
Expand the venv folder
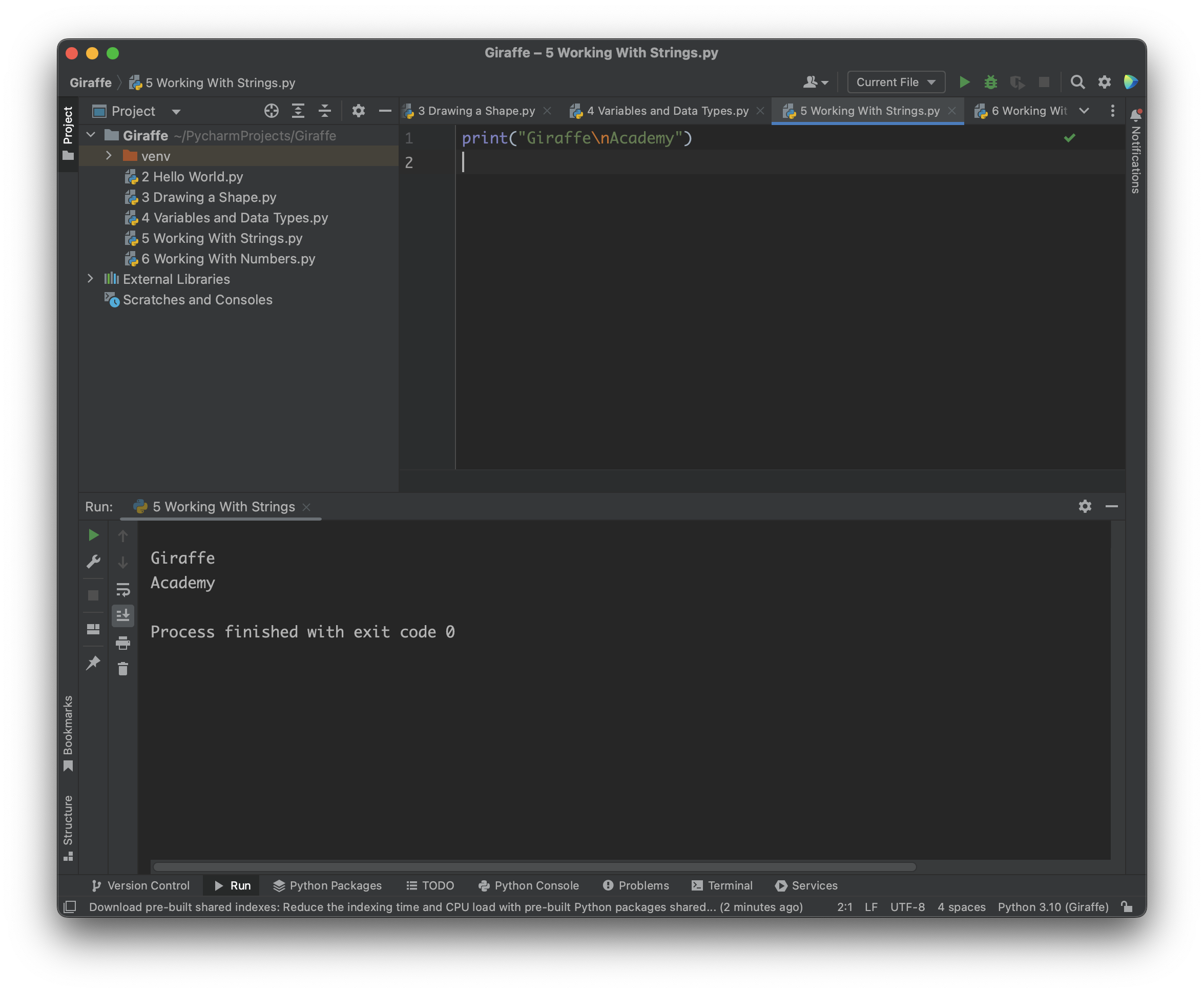(109, 156)
